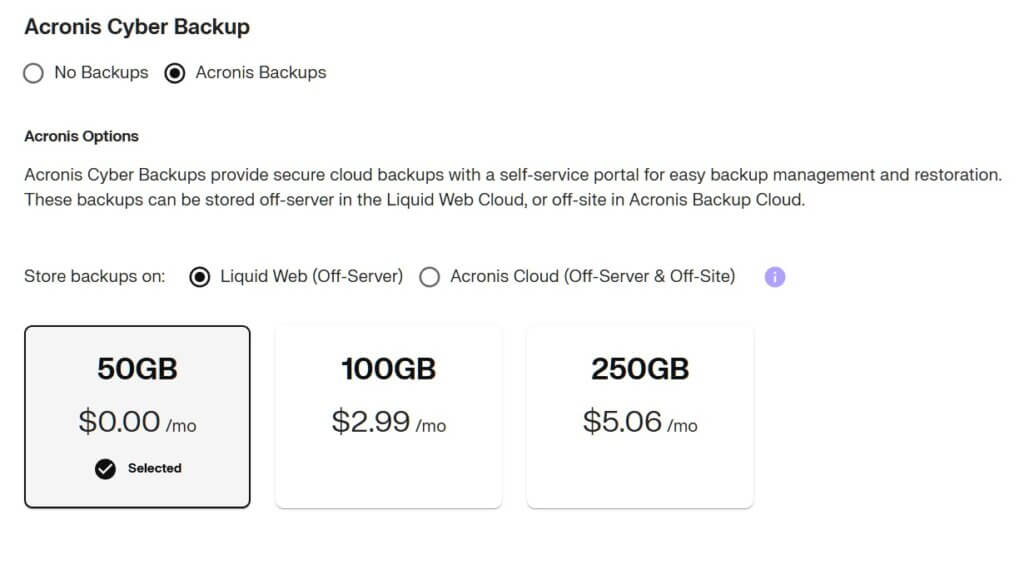Select the 100GB backup plan card
The image size is (1024, 564).
coord(389,416)
